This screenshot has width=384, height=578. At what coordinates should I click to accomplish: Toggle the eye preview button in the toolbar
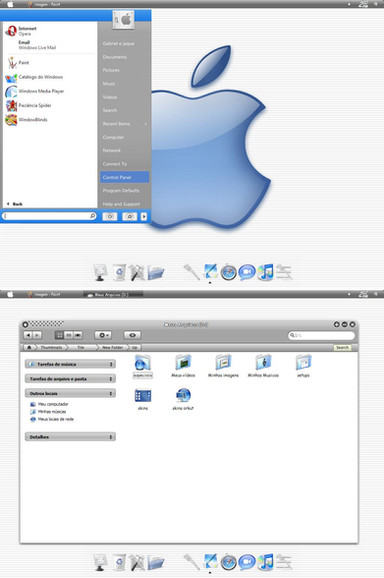pos(132,335)
